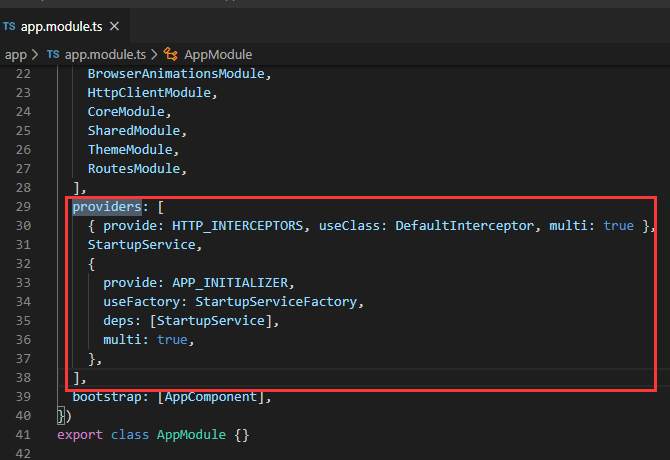Click the AppModule breadcrumb symbol
Image resolution: width=670 pixels, height=460 pixels.
(x=218, y=55)
